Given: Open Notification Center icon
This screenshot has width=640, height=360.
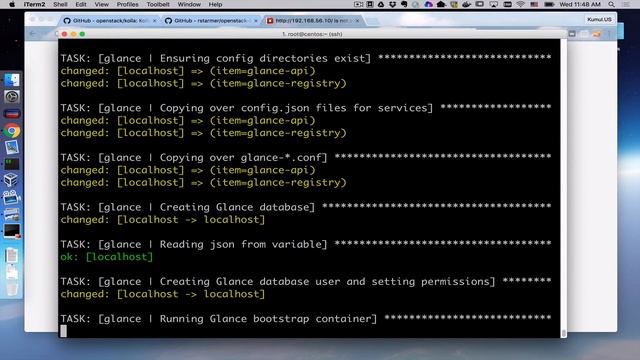Looking at the screenshot, I should coord(627,4).
